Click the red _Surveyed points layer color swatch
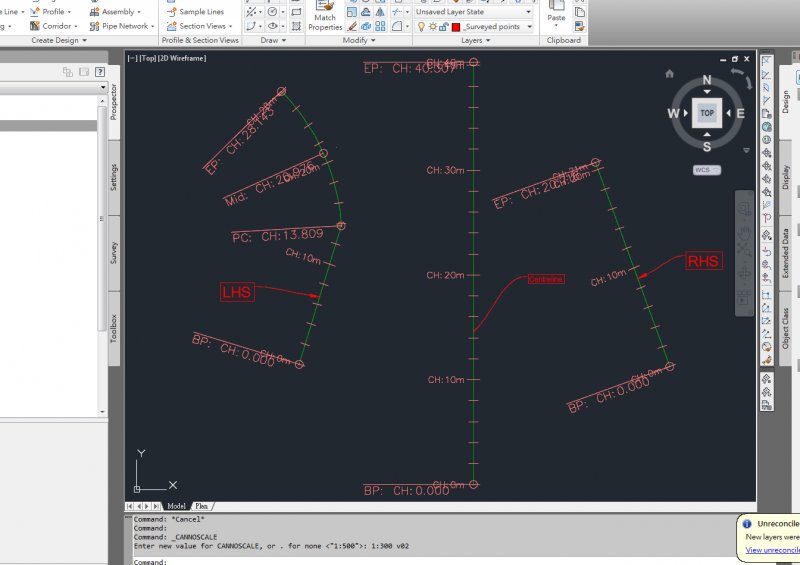Viewport: 800px width, 565px height. (456, 27)
